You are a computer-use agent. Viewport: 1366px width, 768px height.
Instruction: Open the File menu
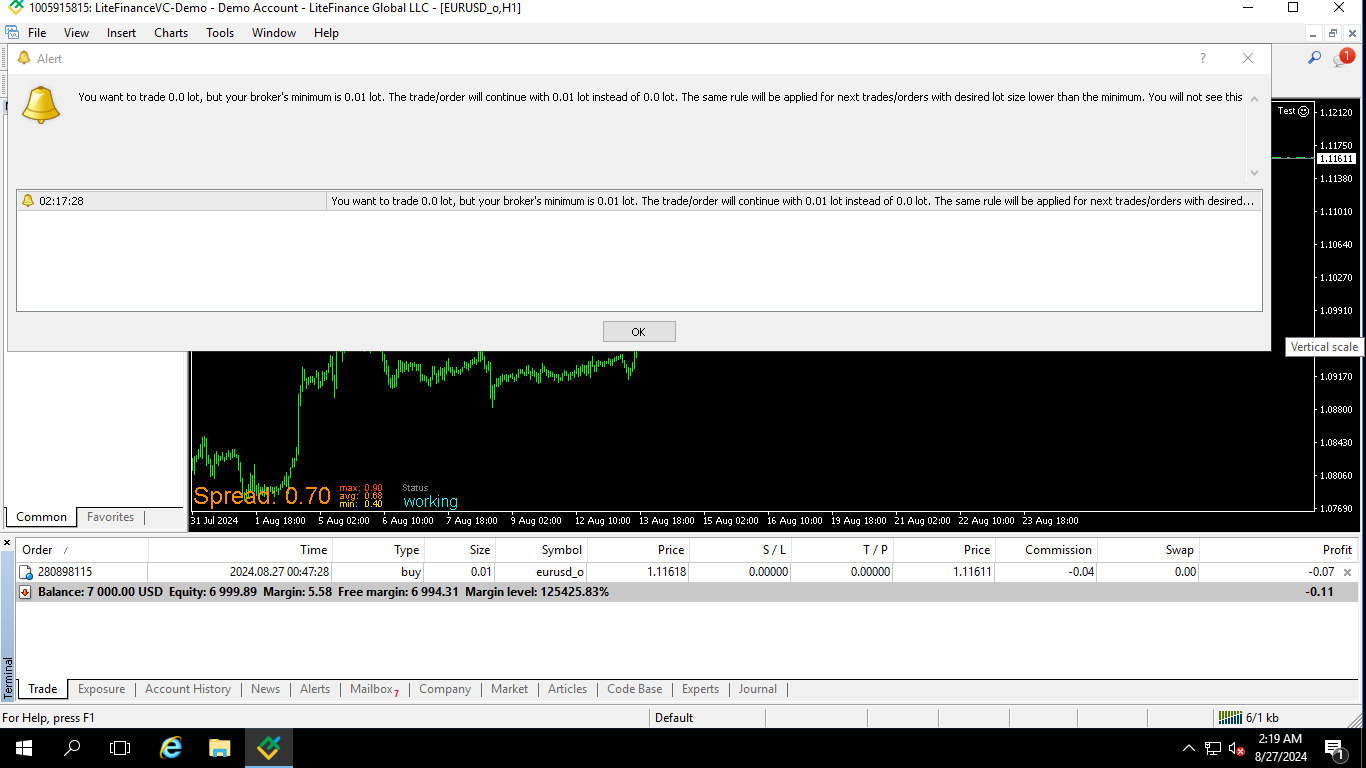click(37, 33)
